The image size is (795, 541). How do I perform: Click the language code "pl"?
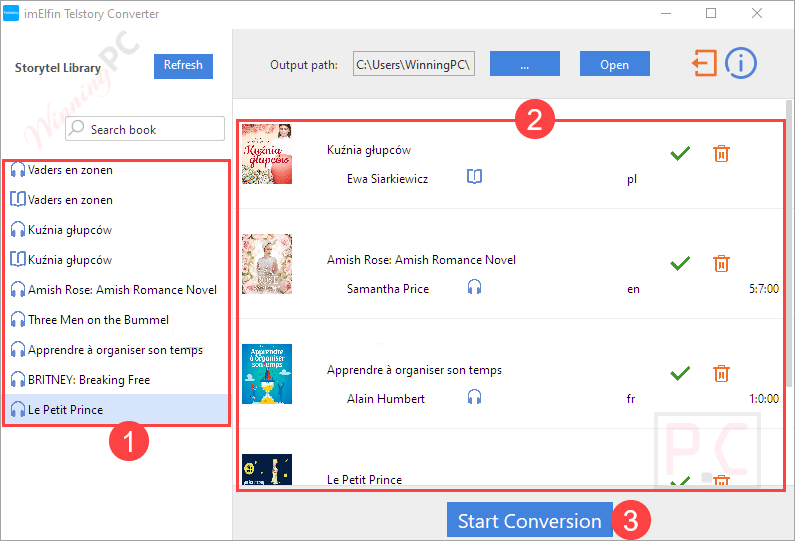click(632, 179)
